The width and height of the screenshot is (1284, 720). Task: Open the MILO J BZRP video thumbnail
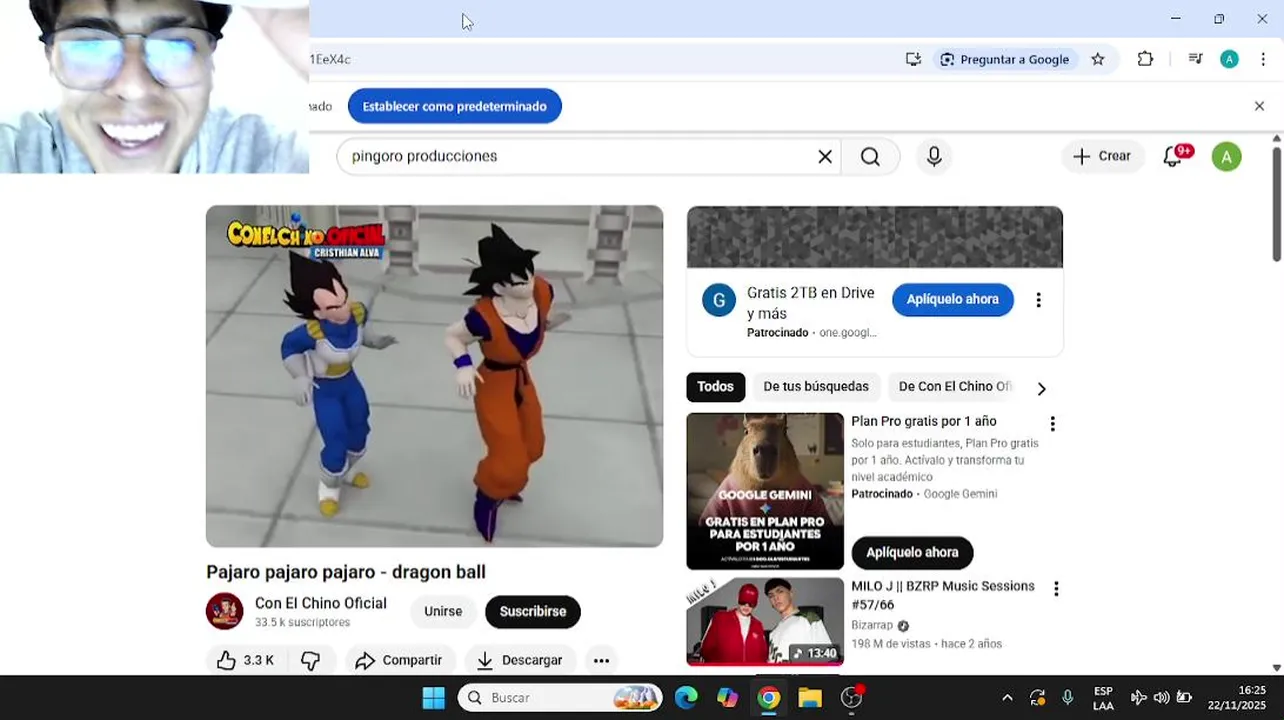[765, 621]
